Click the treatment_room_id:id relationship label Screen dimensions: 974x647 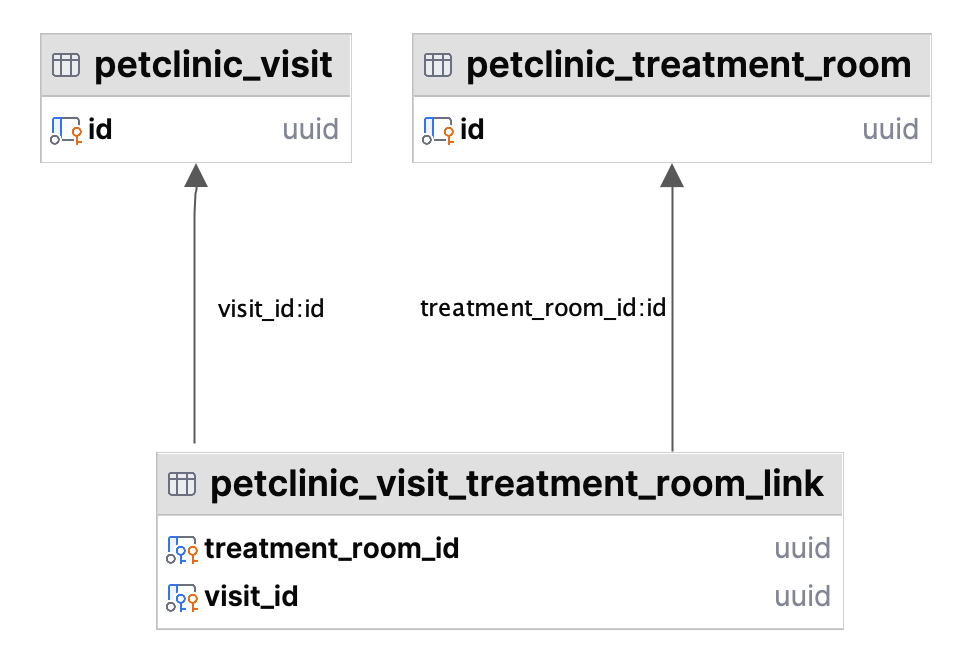[543, 308]
